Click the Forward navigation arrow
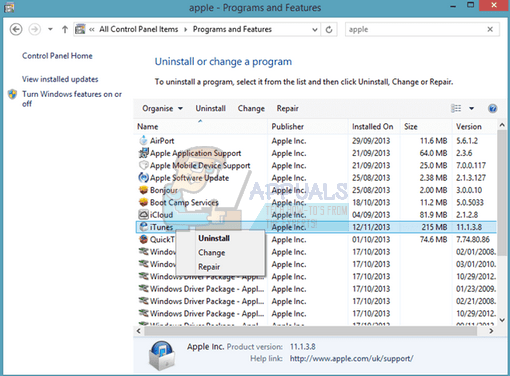 click(34, 29)
